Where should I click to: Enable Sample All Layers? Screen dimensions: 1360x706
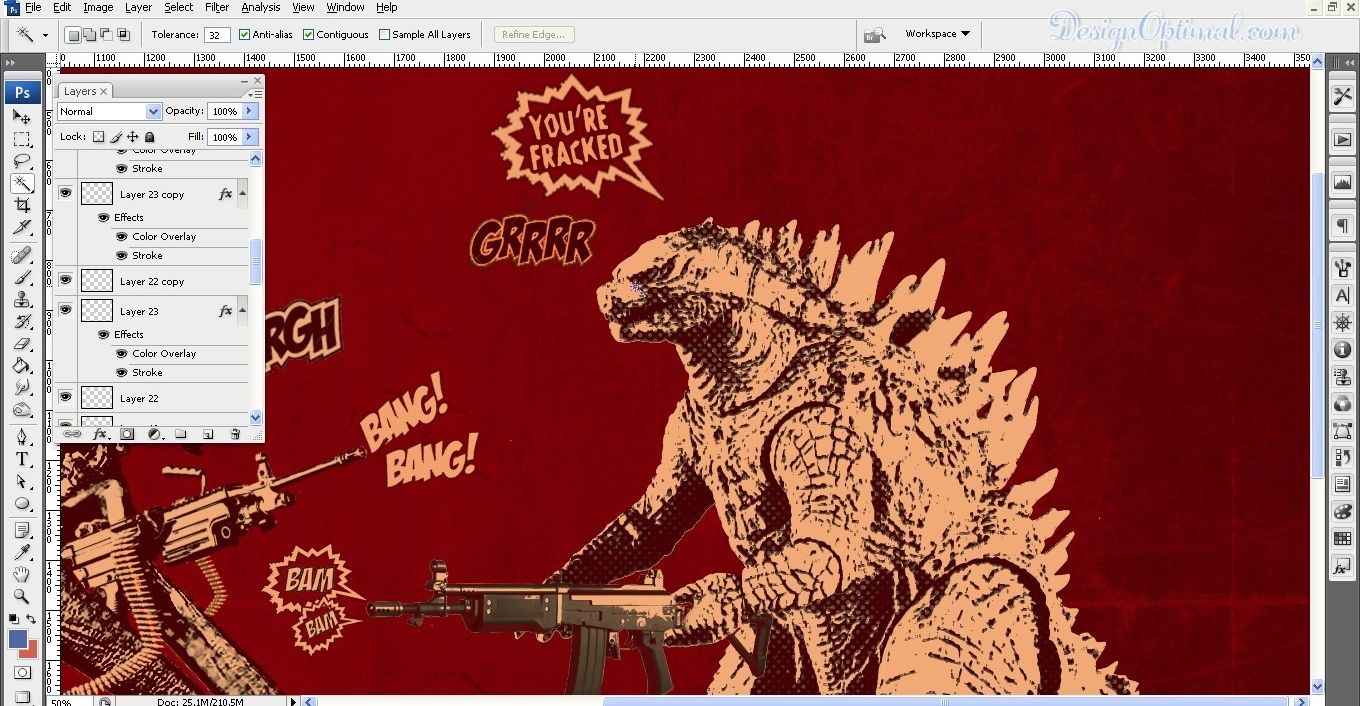pyautogui.click(x=384, y=34)
